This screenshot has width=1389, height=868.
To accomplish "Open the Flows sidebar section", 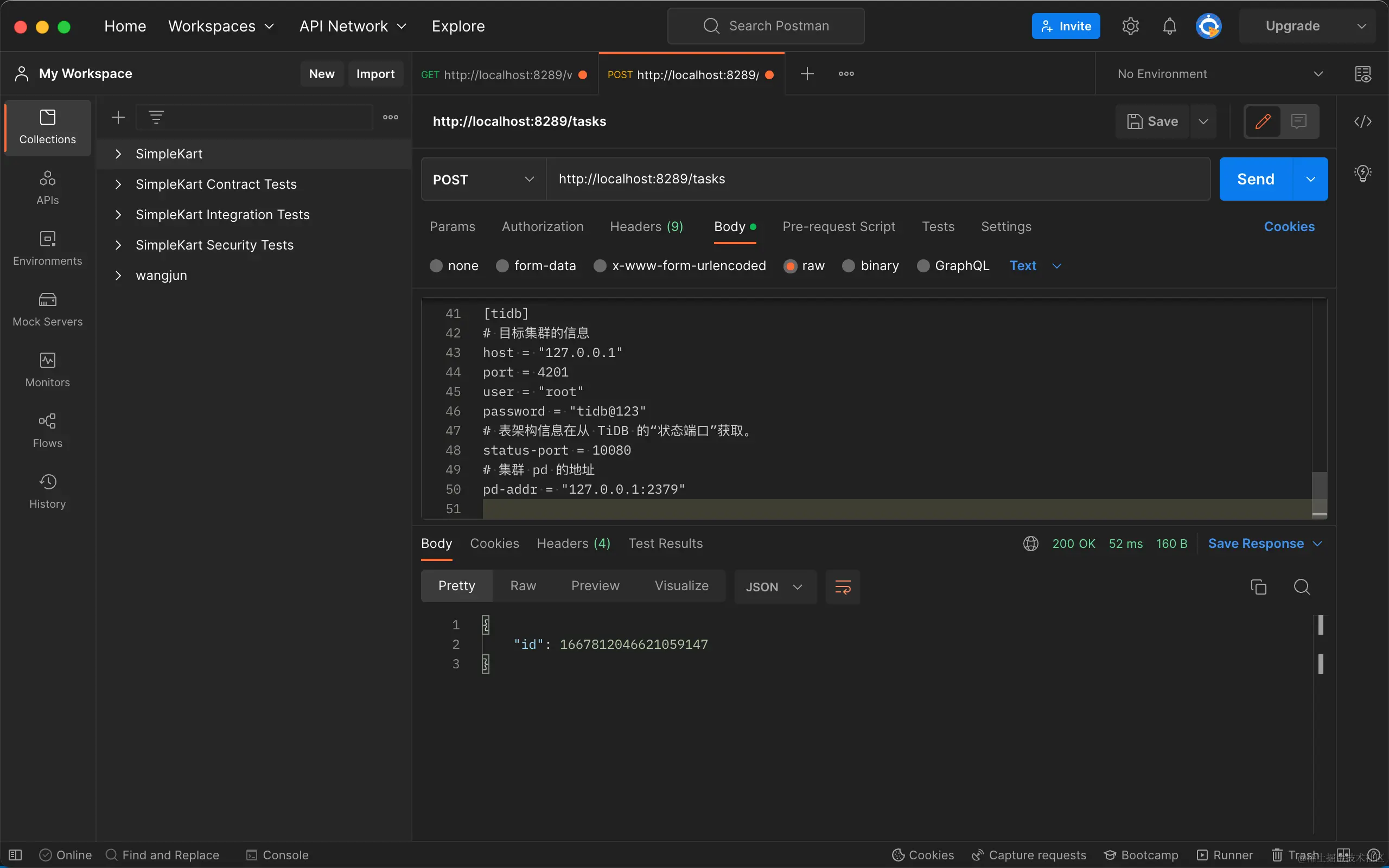I will pos(47,431).
